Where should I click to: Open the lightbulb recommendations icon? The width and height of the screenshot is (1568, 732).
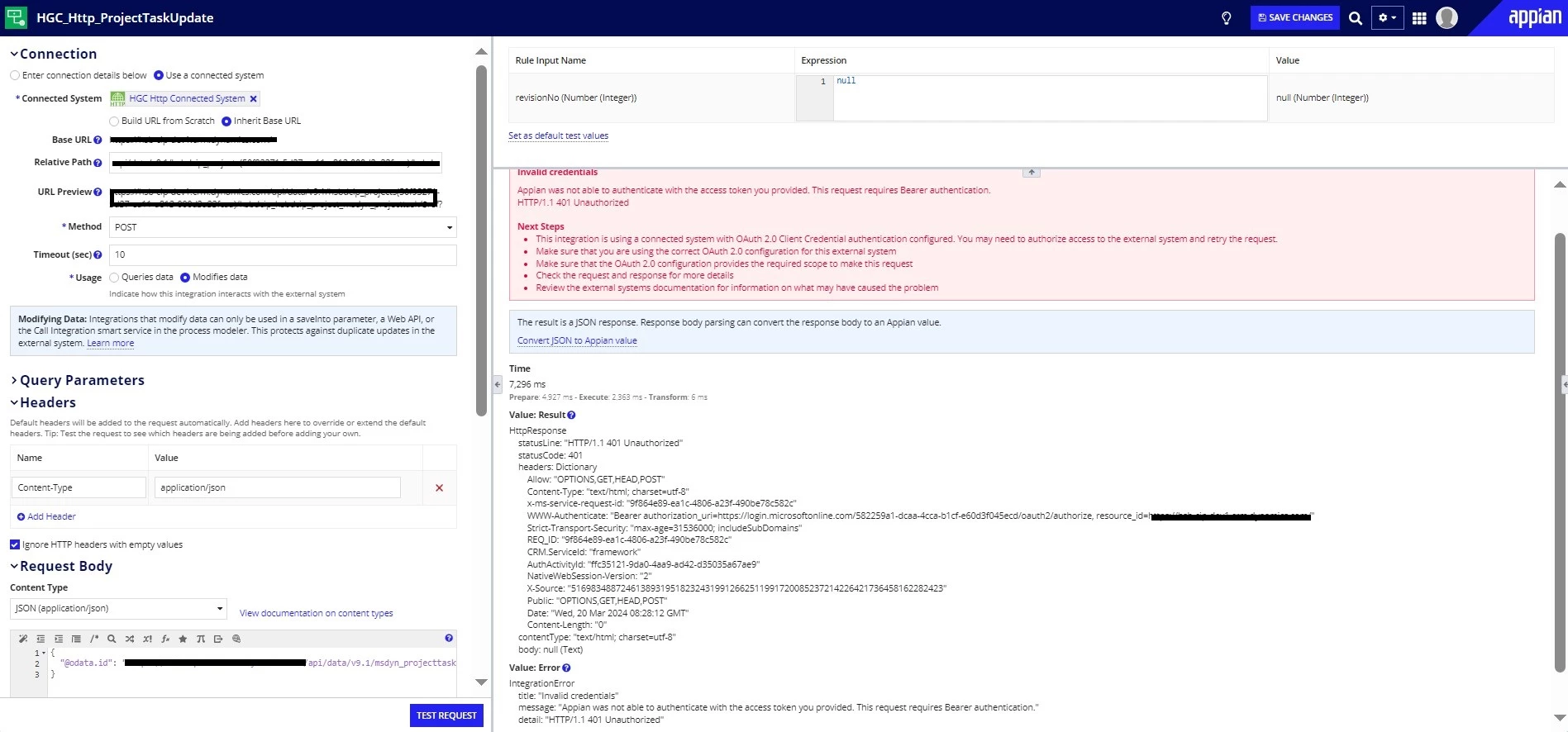(1227, 18)
